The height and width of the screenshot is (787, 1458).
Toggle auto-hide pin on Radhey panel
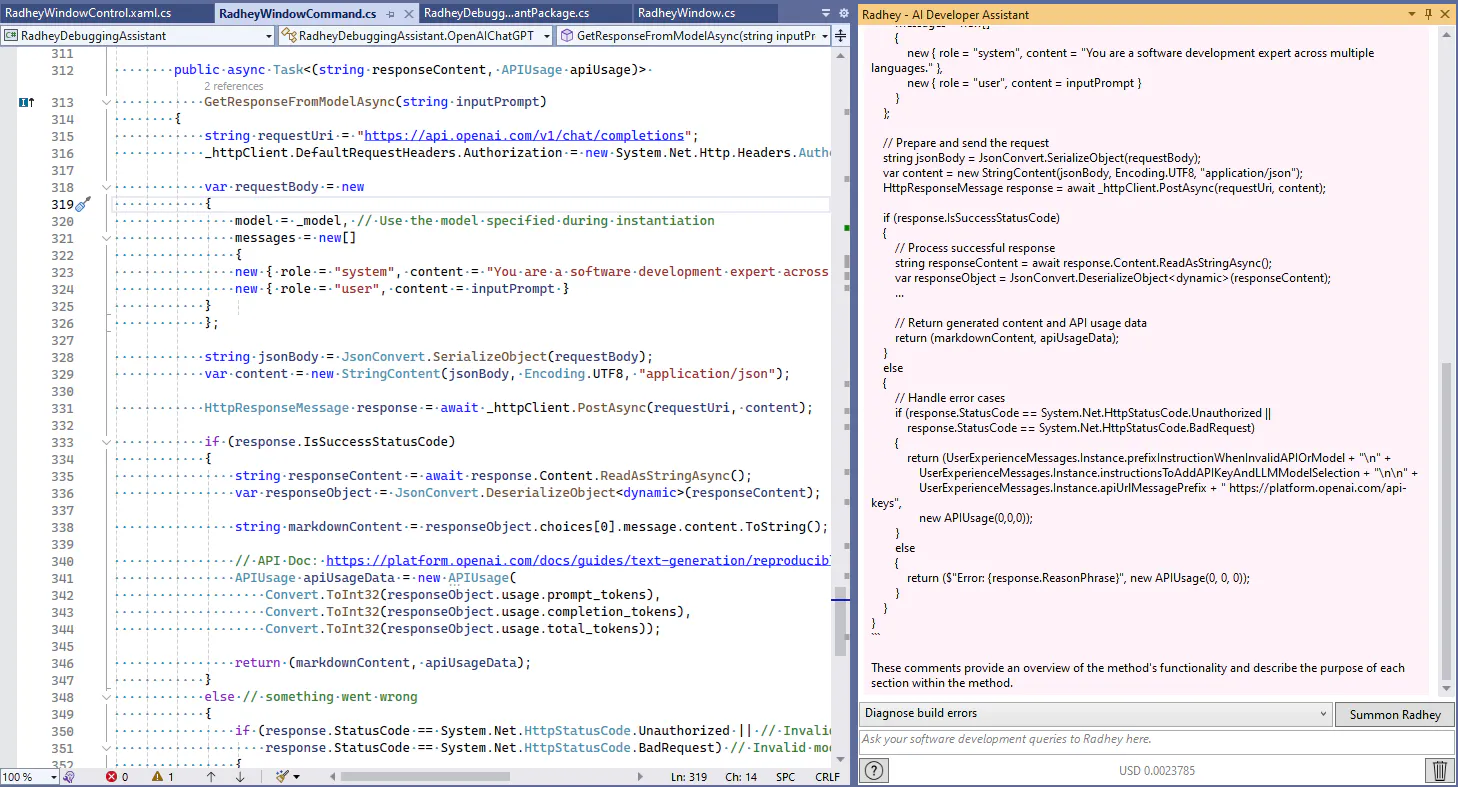pyautogui.click(x=1427, y=14)
